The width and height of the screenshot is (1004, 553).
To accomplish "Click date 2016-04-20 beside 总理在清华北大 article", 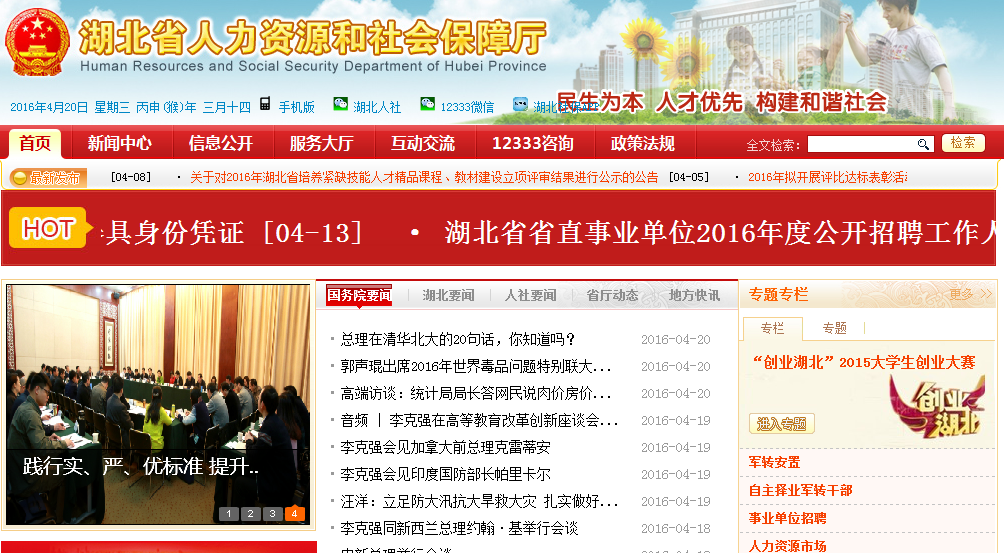I will tap(676, 339).
